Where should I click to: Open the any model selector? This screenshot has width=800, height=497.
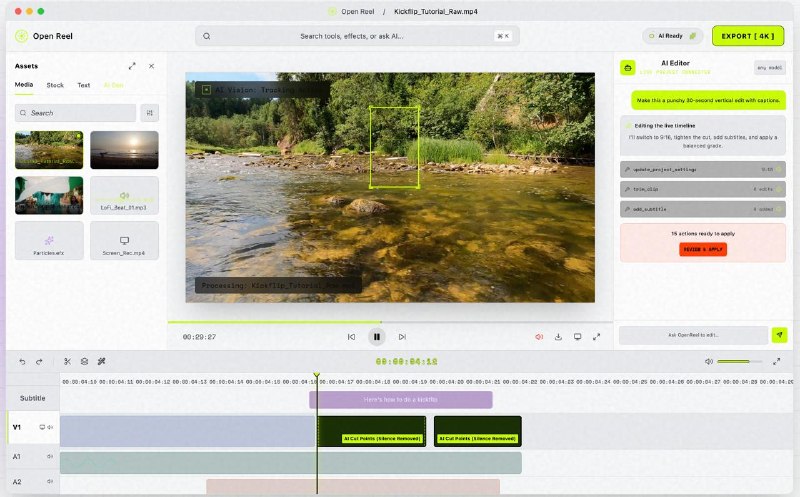coord(769,67)
